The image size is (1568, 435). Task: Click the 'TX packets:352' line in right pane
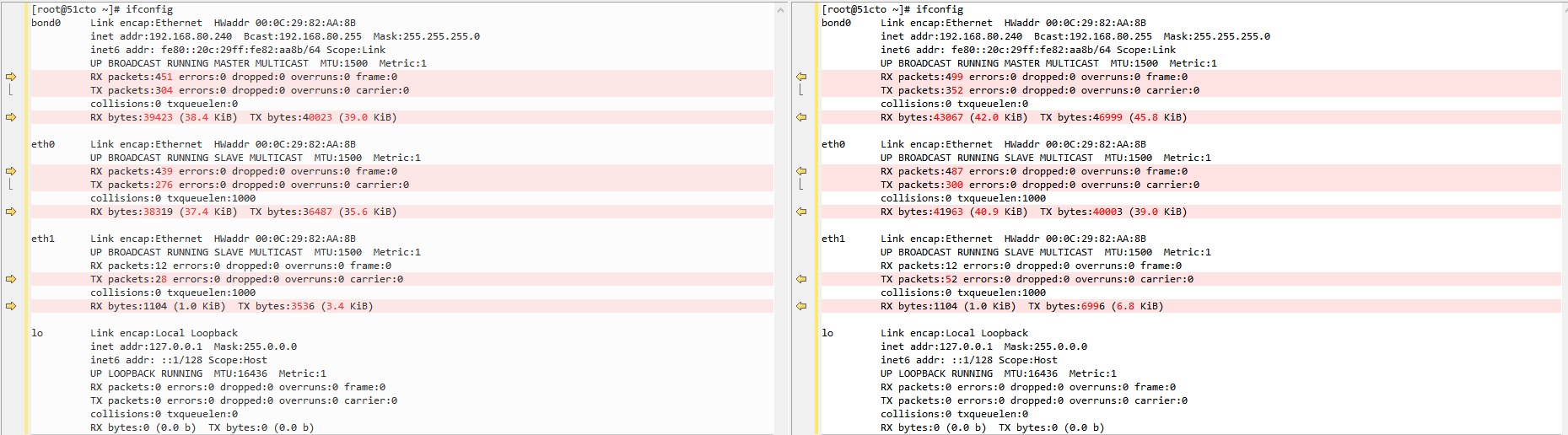1040,90
